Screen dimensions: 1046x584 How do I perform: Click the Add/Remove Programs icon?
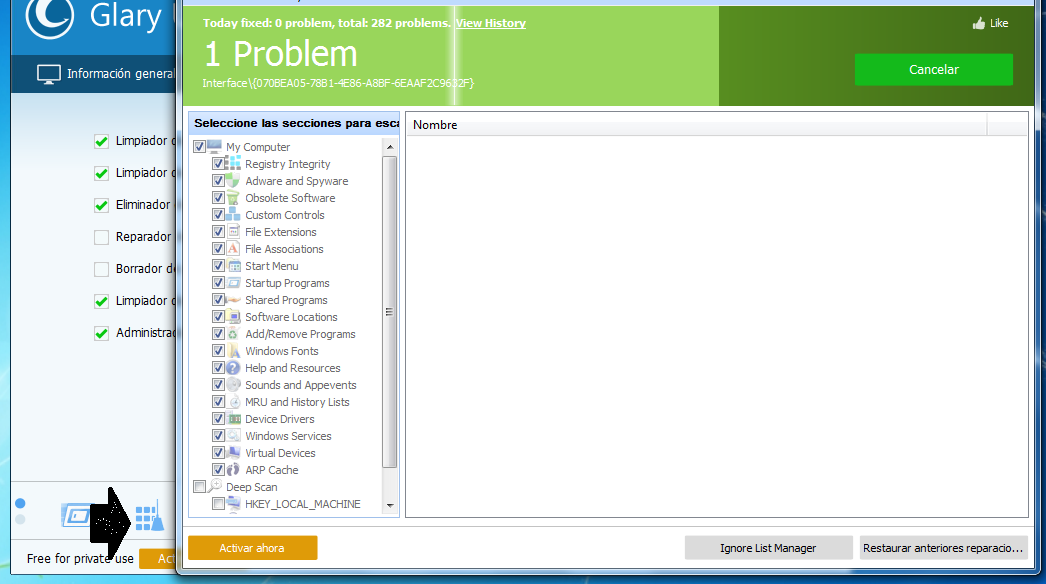pyautogui.click(x=234, y=334)
